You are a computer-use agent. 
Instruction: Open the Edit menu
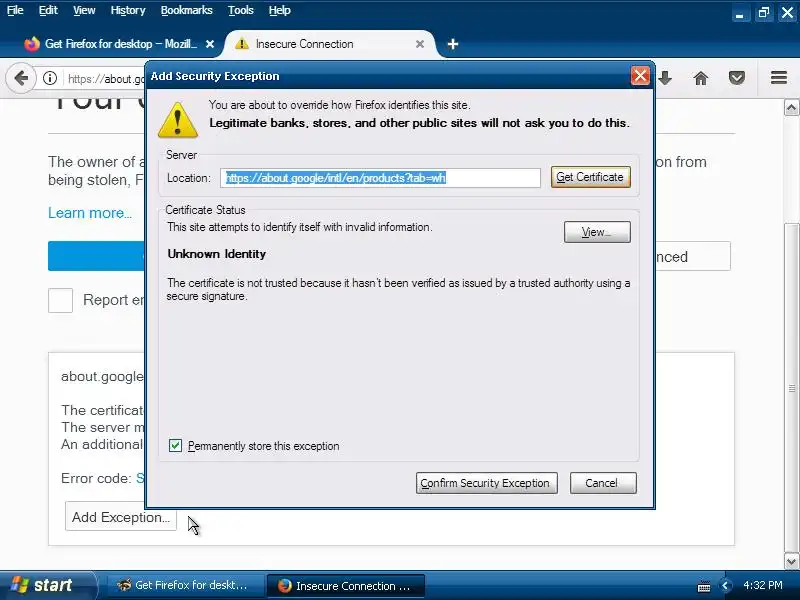pos(48,10)
